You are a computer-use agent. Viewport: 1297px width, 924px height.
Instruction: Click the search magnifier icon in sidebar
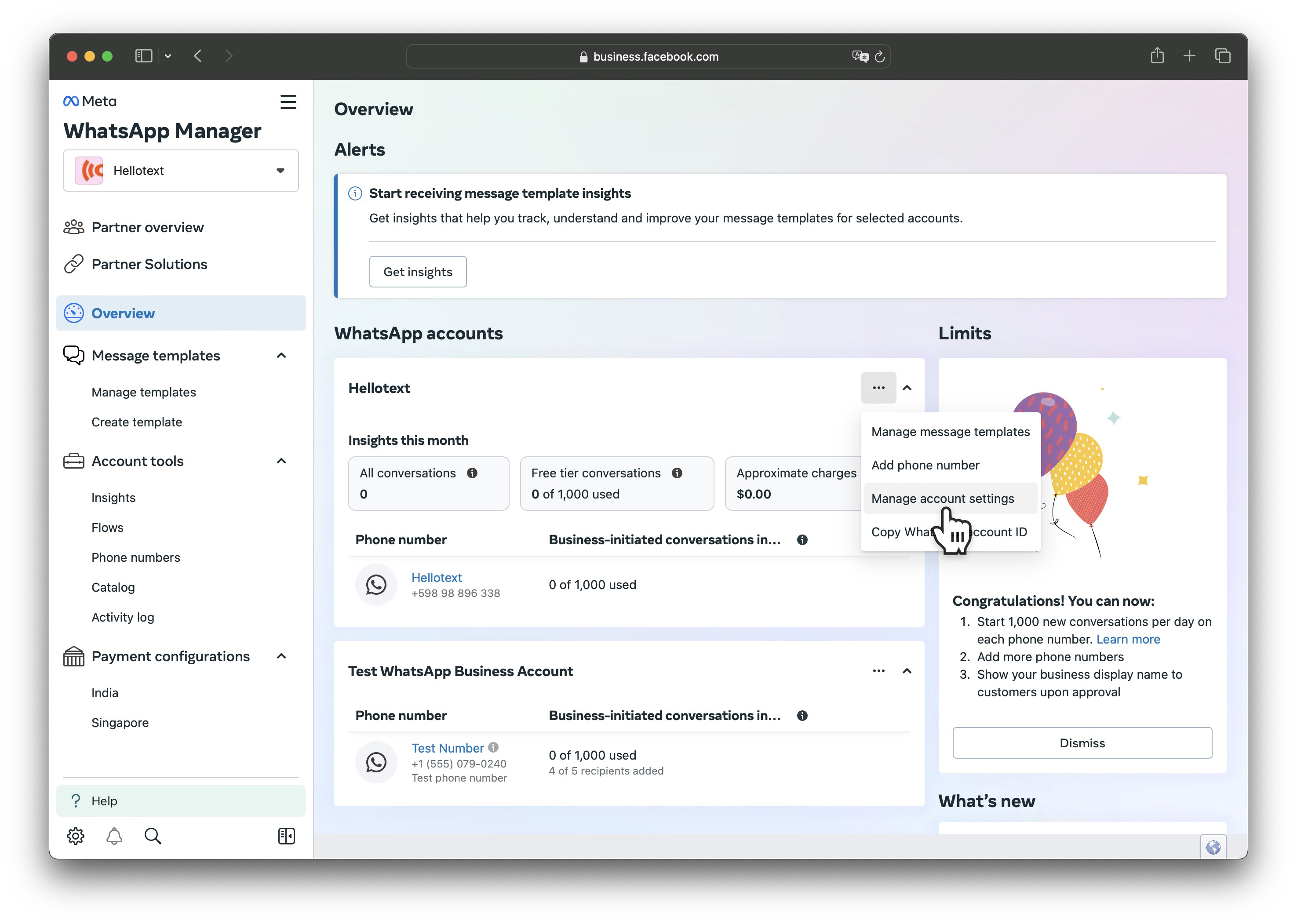[x=153, y=836]
